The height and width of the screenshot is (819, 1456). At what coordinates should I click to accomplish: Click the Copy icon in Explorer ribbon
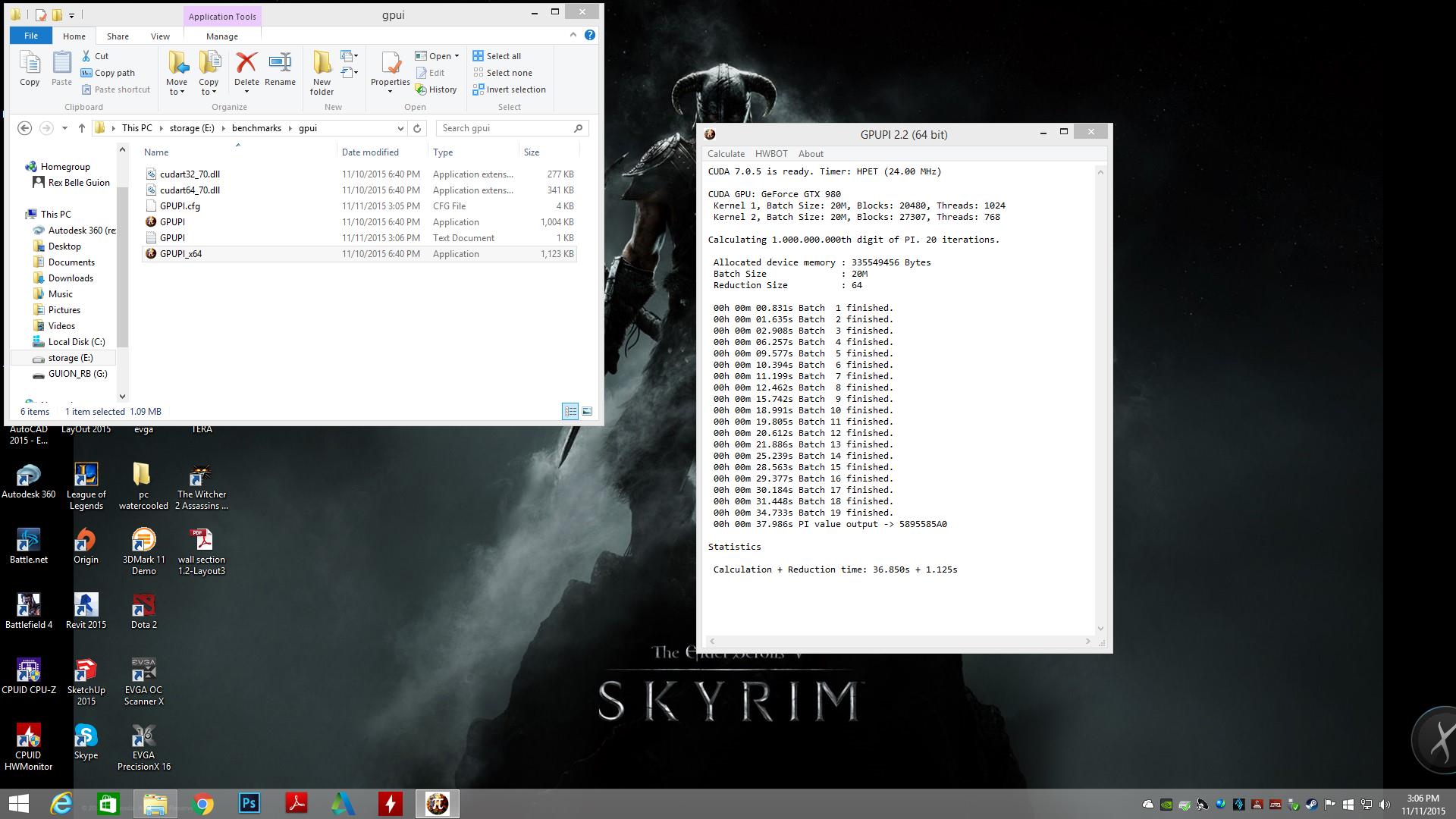pyautogui.click(x=30, y=68)
